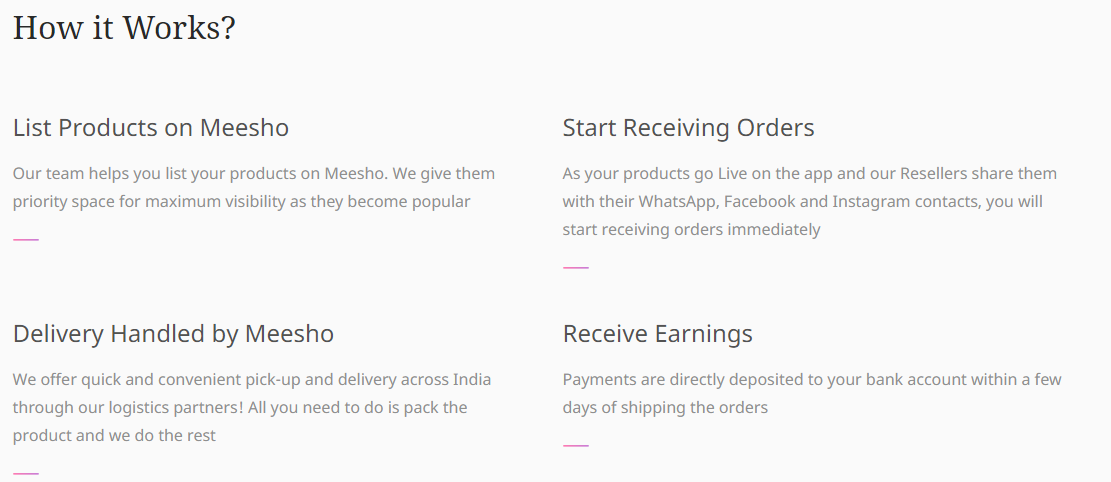Click the "How it Works?" heading

(124, 28)
